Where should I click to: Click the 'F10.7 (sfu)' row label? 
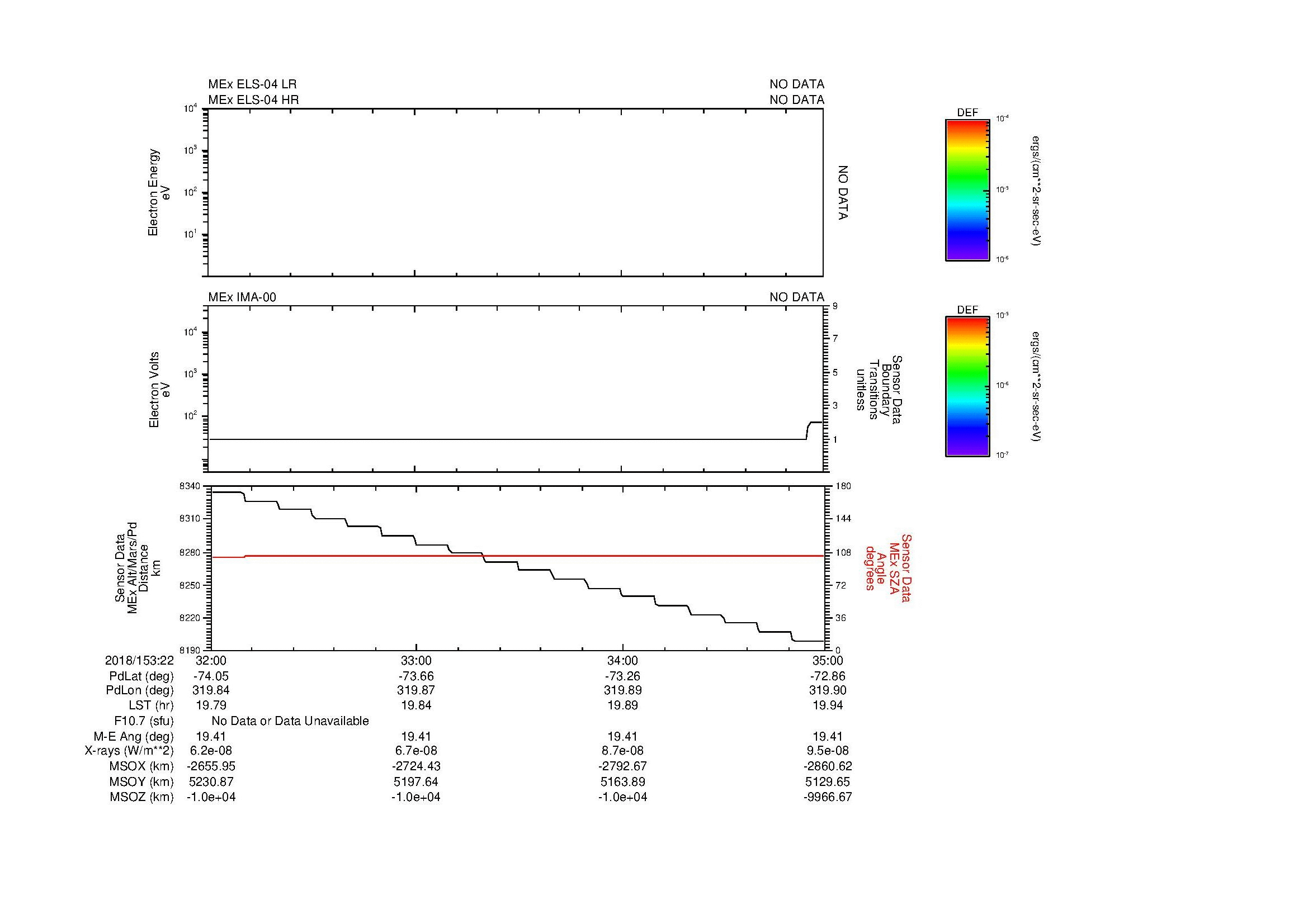(x=144, y=721)
